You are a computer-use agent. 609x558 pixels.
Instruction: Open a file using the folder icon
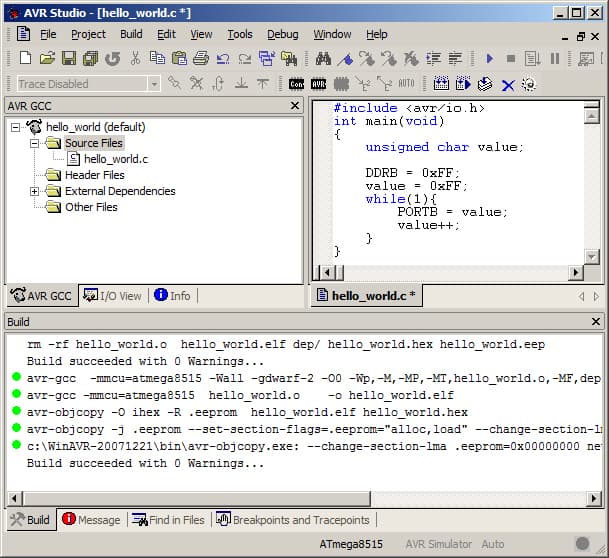point(47,58)
